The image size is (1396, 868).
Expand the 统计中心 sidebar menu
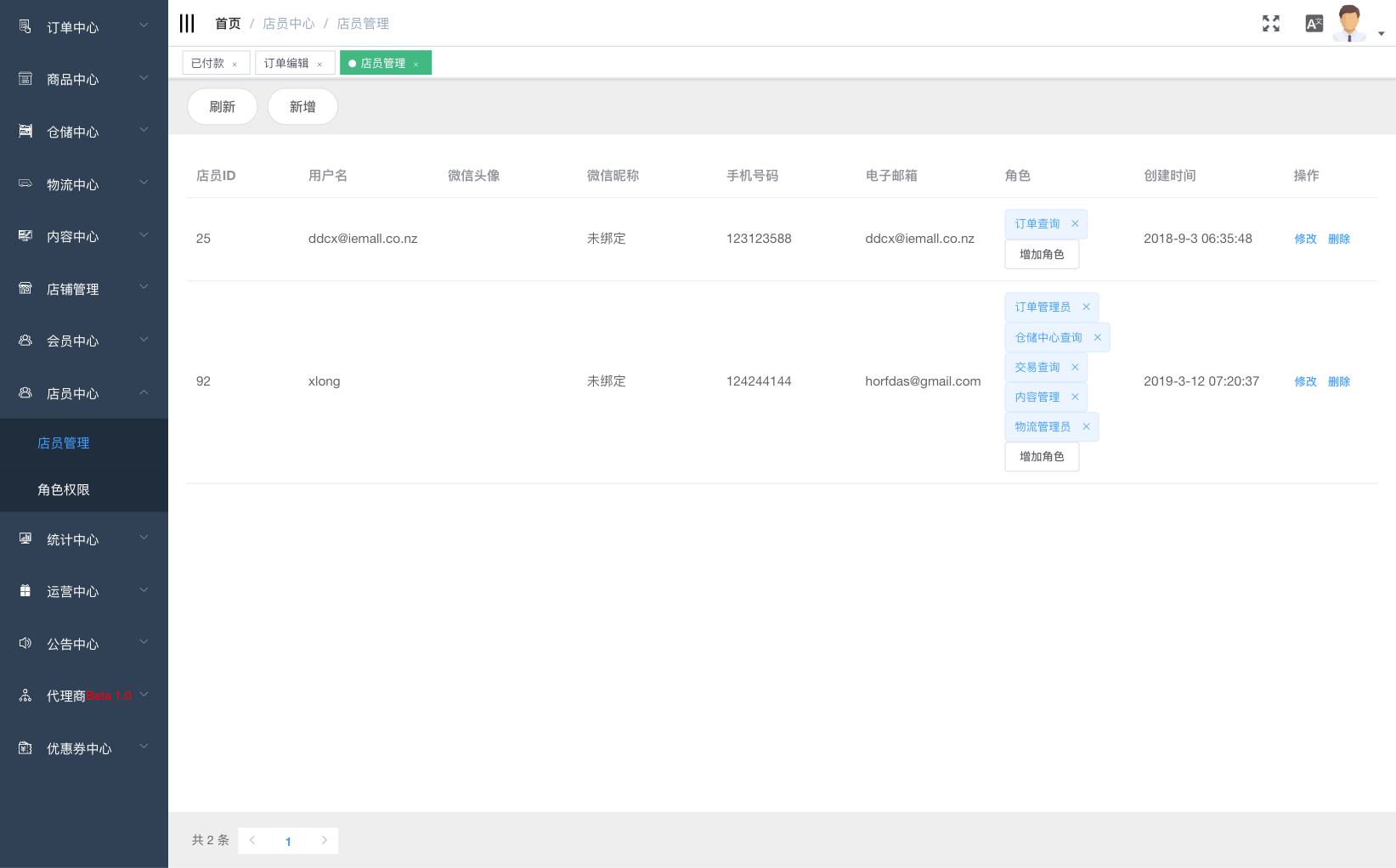pos(83,539)
